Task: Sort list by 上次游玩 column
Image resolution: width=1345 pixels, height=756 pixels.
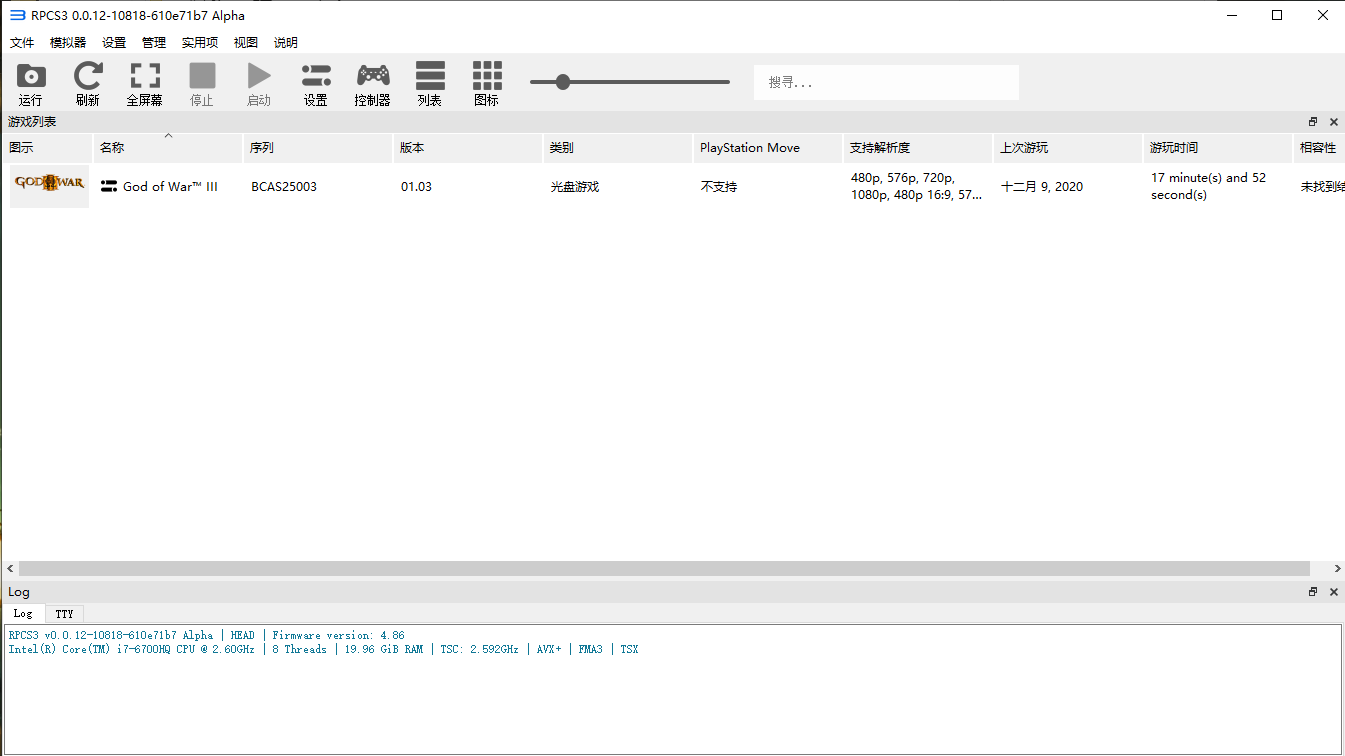Action: (1066, 148)
